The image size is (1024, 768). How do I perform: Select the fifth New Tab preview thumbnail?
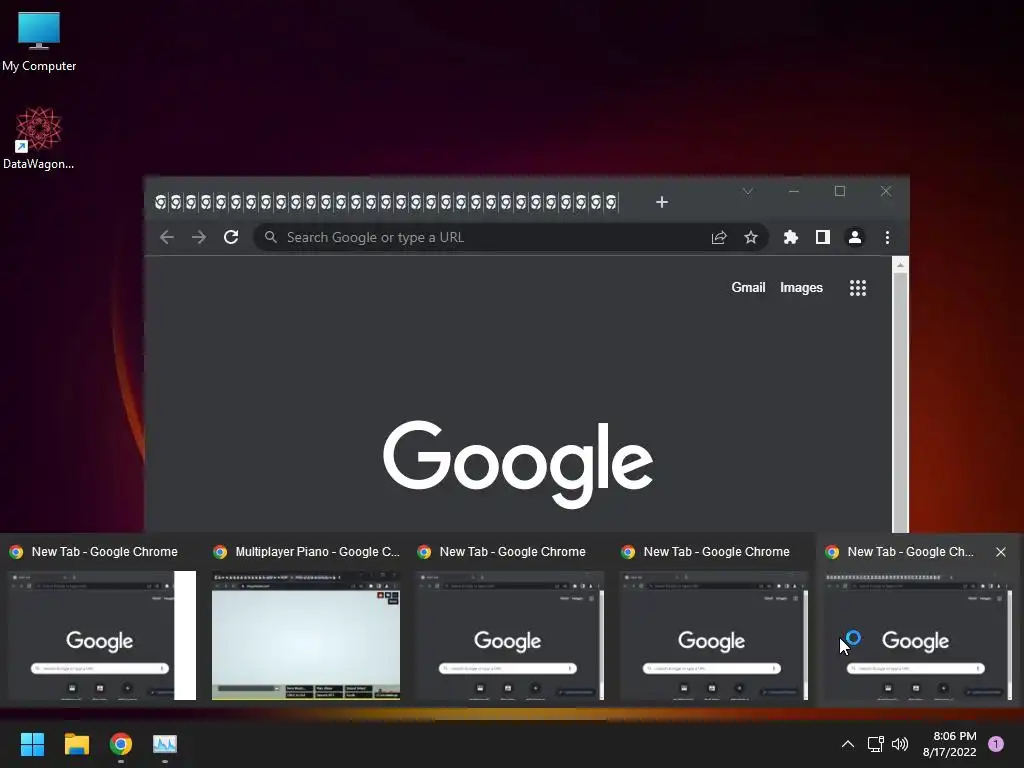pyautogui.click(x=918, y=635)
